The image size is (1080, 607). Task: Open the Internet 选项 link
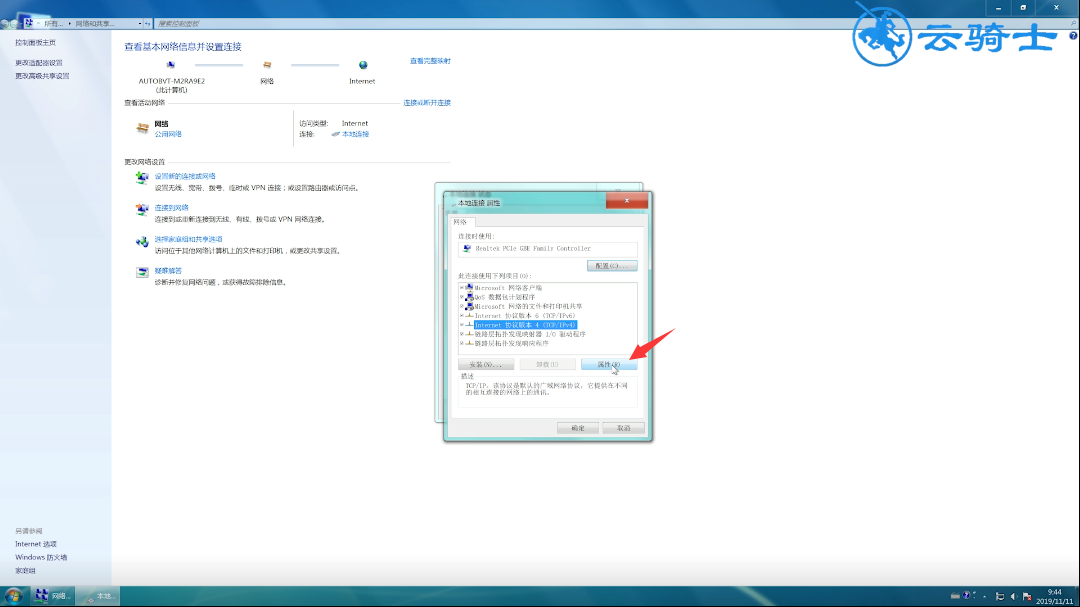pyautogui.click(x=36, y=544)
